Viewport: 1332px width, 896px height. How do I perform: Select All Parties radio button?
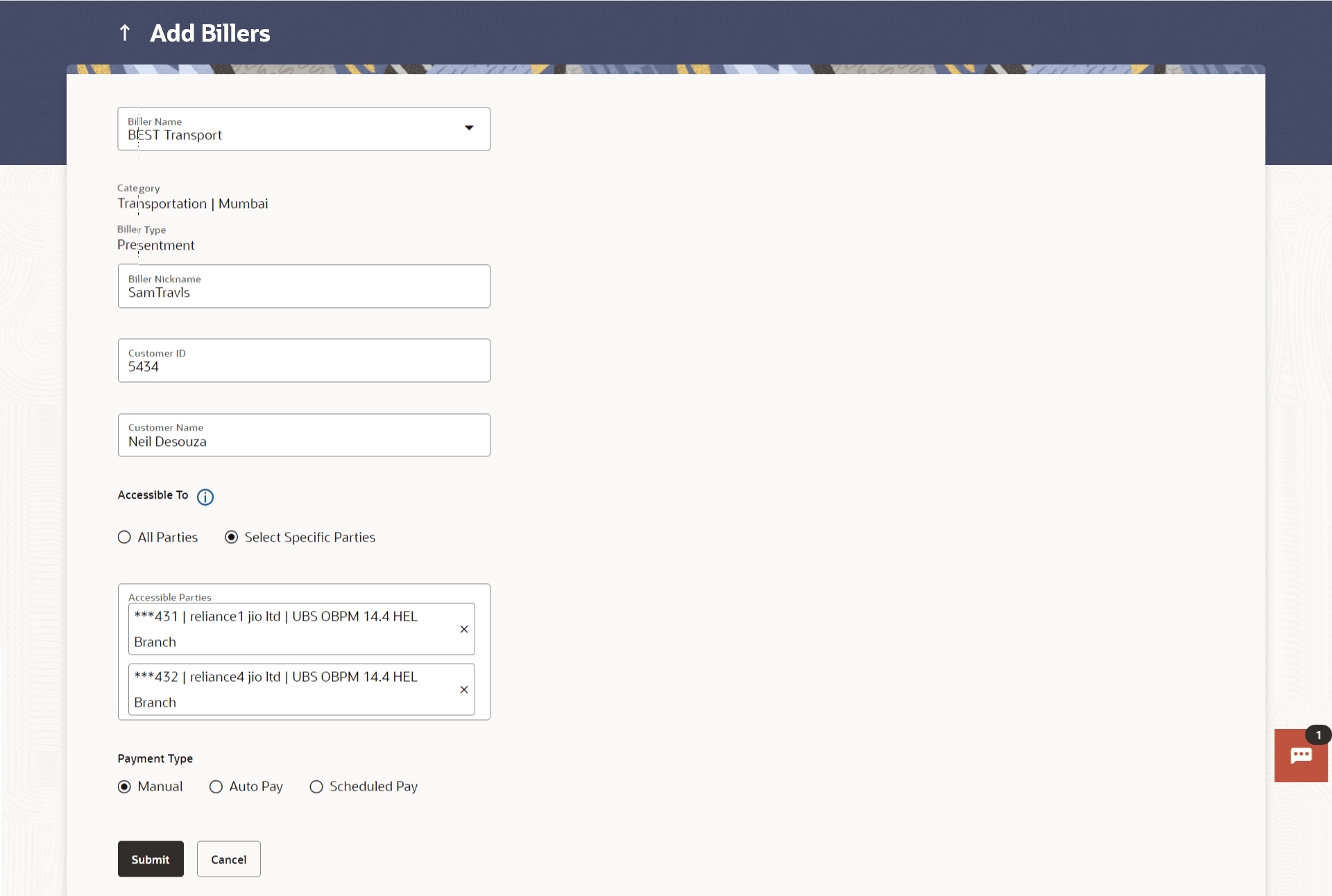coord(124,537)
